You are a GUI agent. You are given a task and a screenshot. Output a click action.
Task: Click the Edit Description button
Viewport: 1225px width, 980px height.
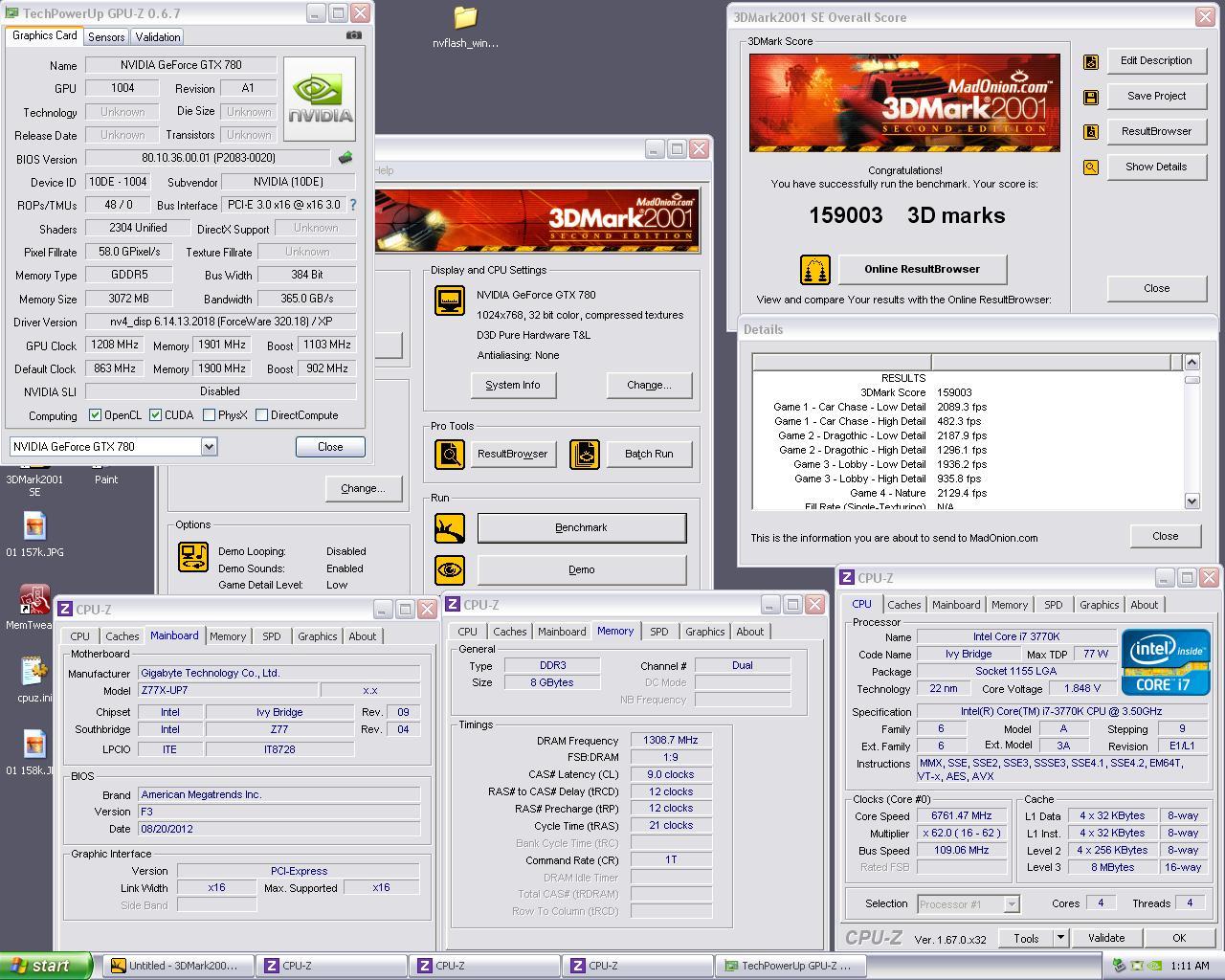pos(1156,61)
